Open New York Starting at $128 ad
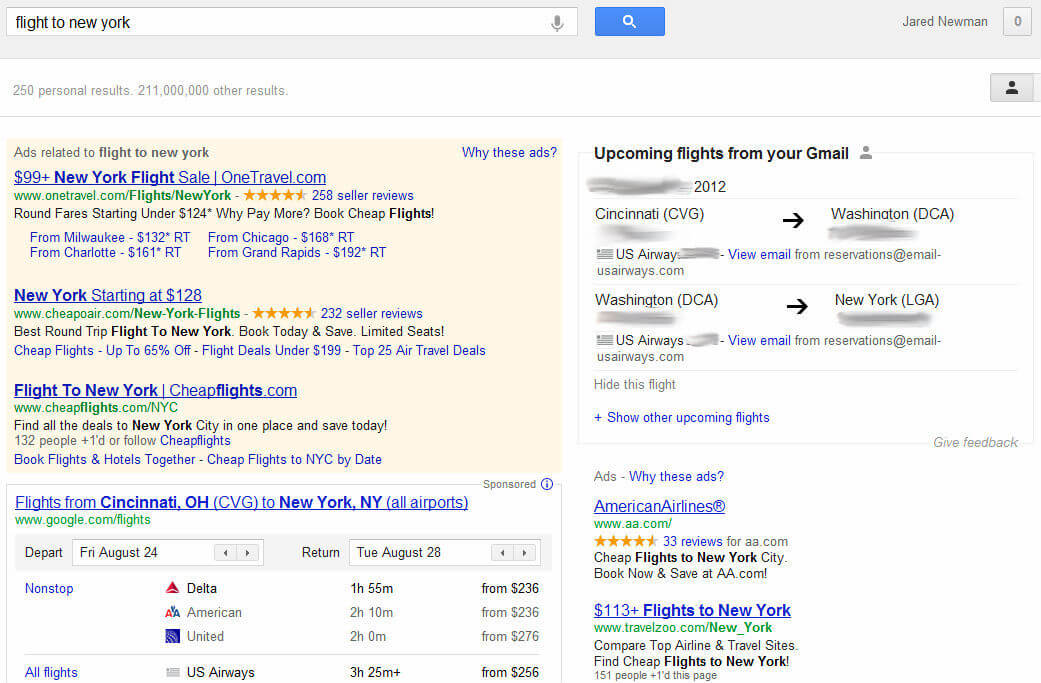The height and width of the screenshot is (683, 1041). [x=108, y=295]
